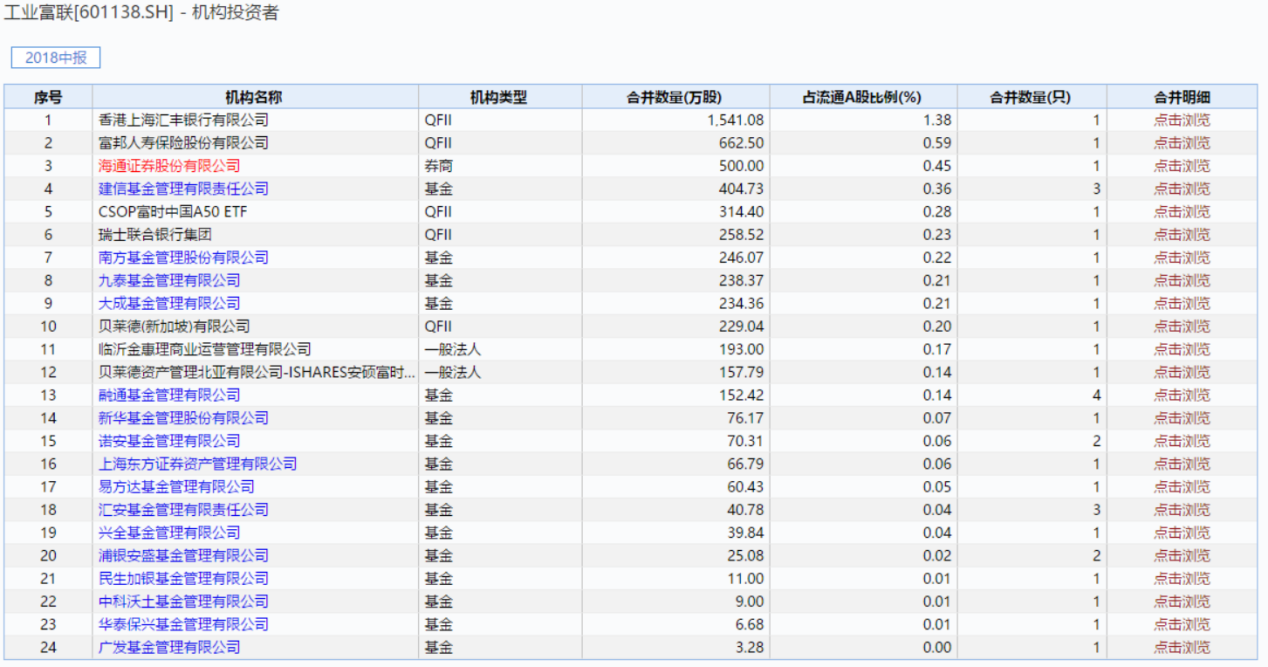Click 点击浏览 for 华泰保兴基金 row
This screenshot has width=1268, height=667.
1182,625
